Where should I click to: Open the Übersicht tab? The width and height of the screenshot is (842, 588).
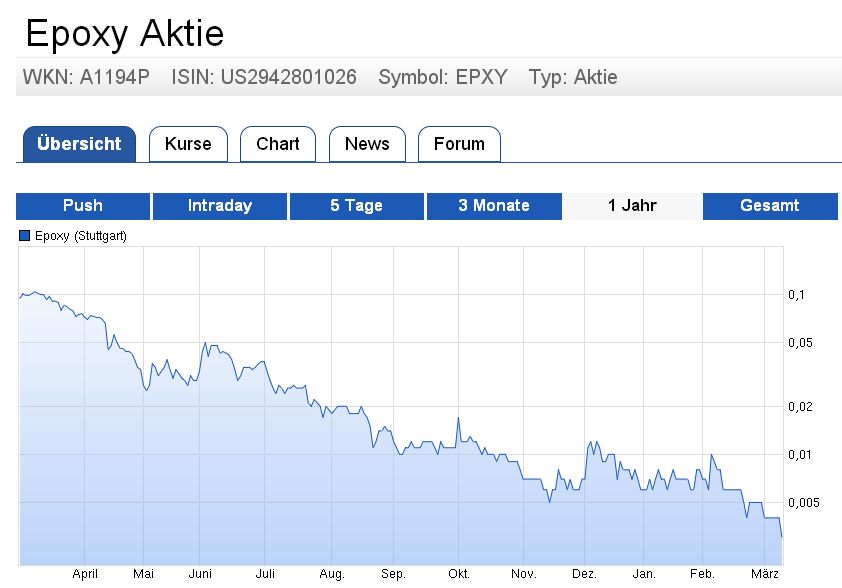click(x=78, y=144)
